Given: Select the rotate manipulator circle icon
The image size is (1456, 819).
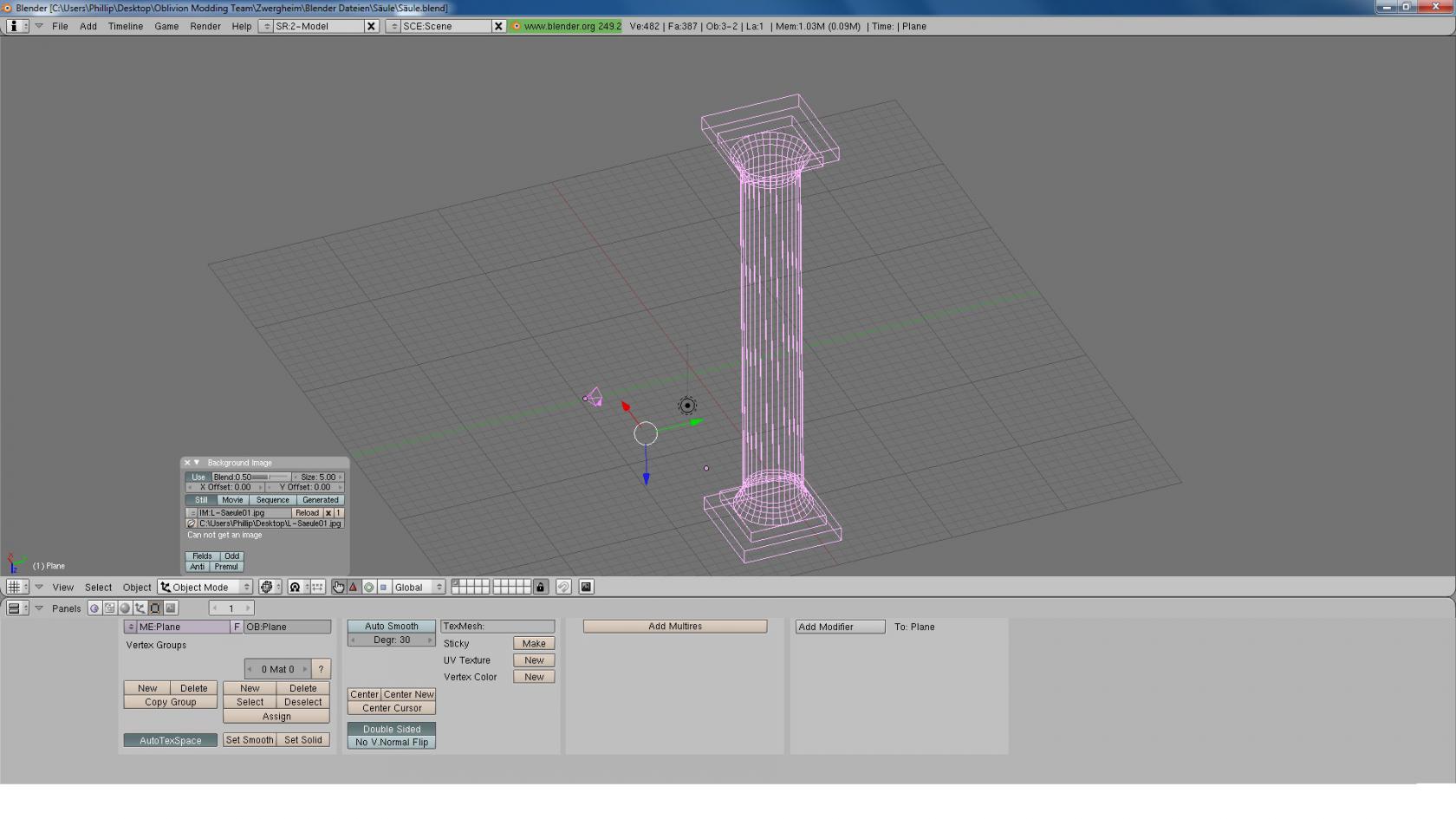Looking at the screenshot, I should [x=368, y=588].
